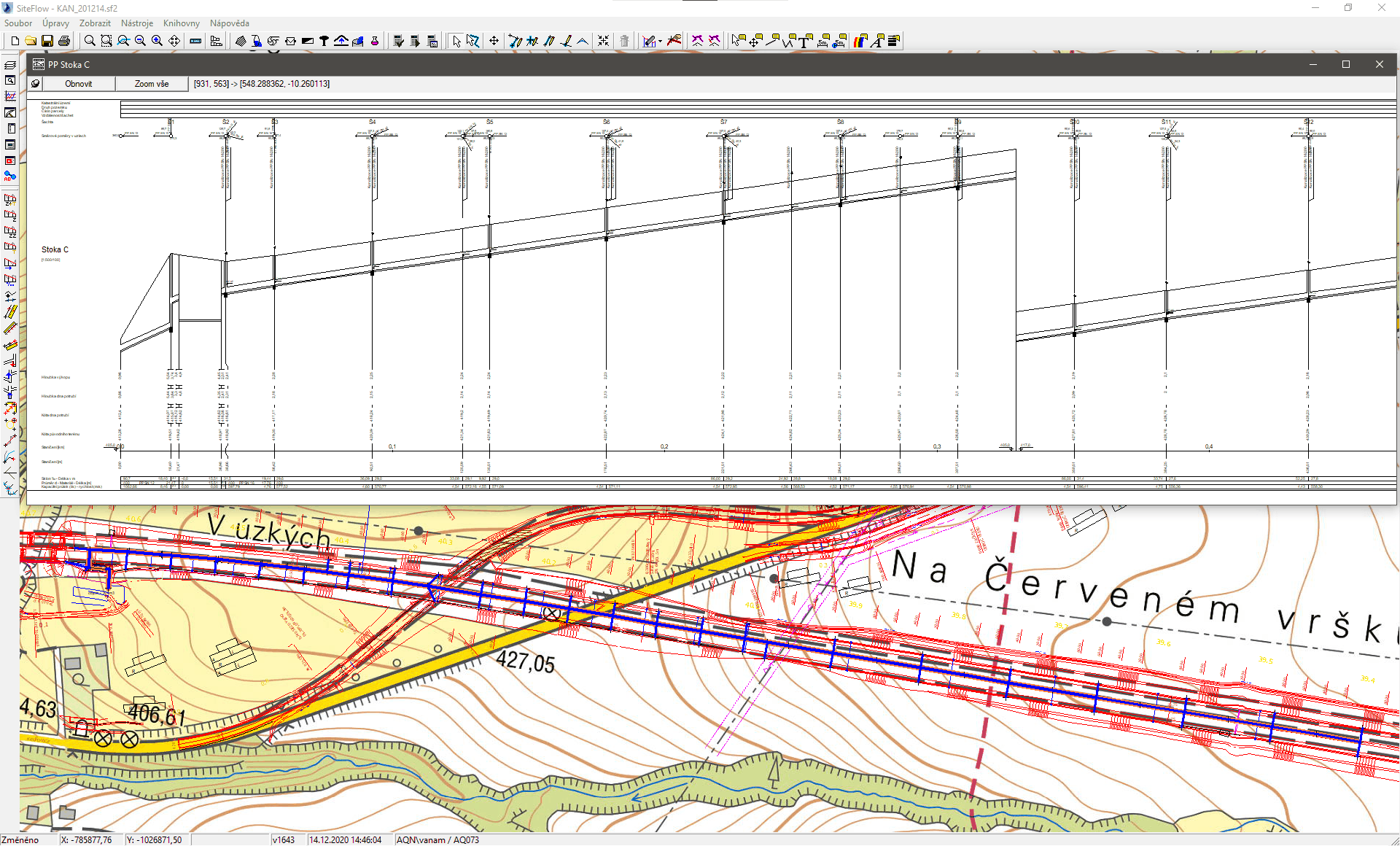Click the 5m dimension label tool
The width and height of the screenshot is (1400, 846).
click(x=824, y=41)
